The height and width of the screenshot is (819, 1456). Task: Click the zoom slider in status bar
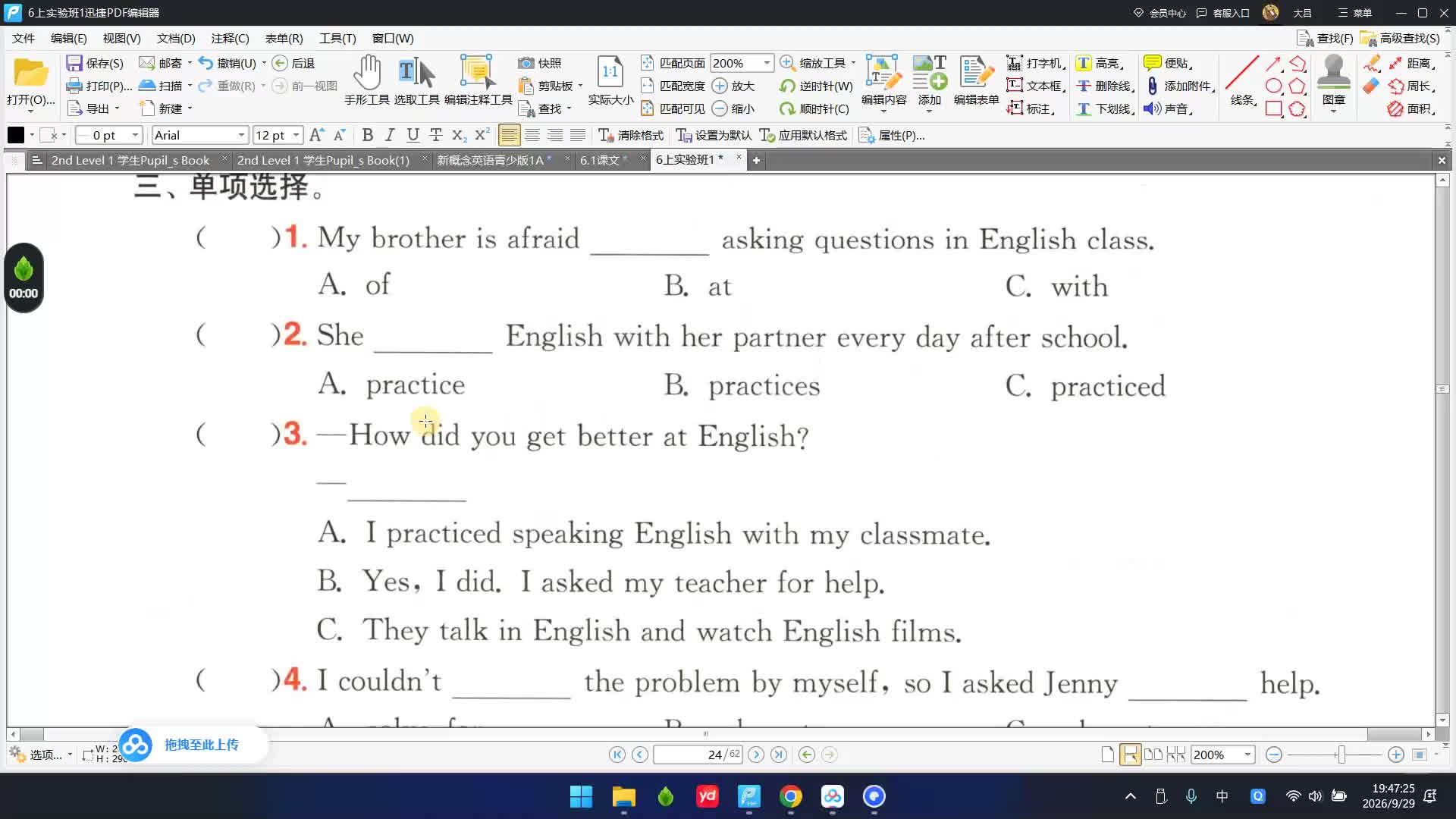tap(1341, 755)
